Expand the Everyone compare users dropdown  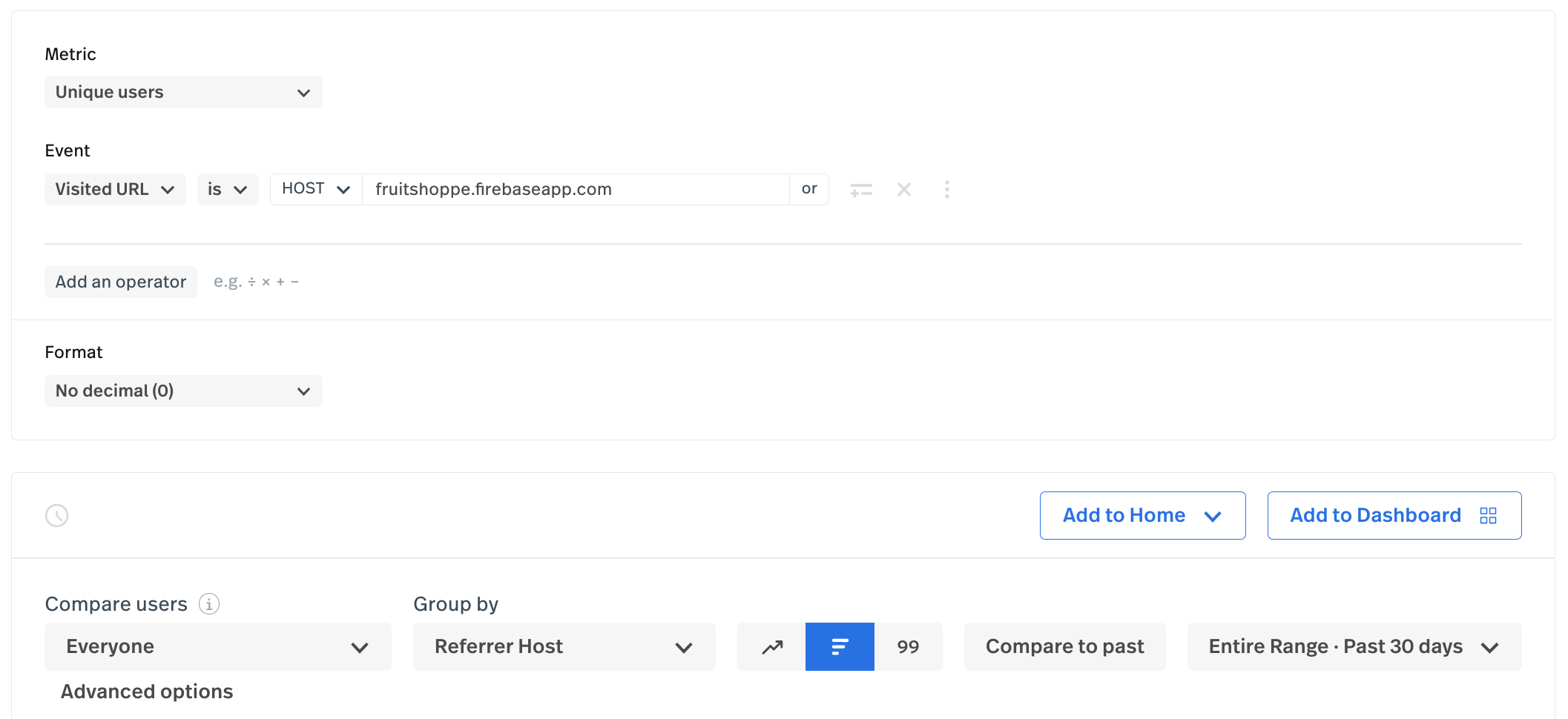[217, 647]
